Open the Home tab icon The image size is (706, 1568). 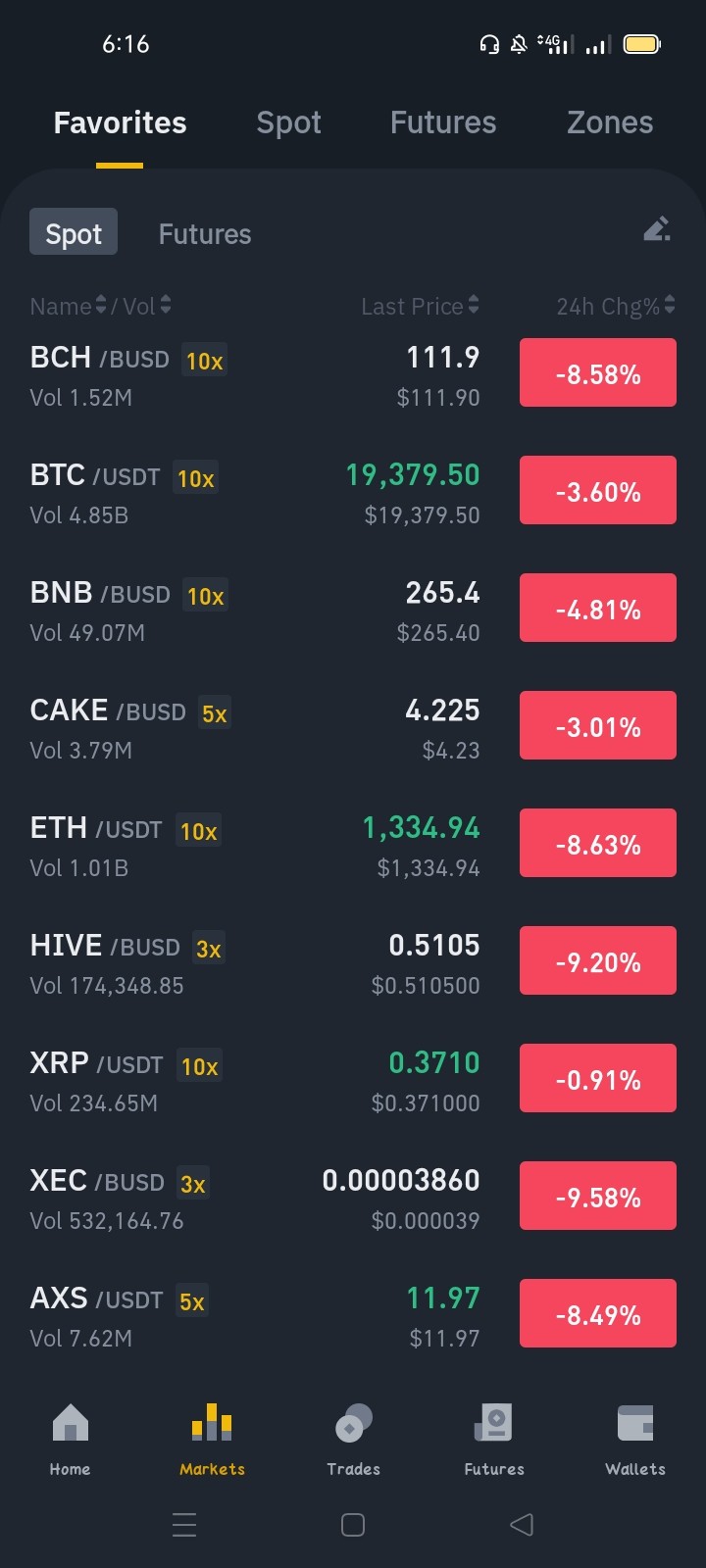[71, 1423]
